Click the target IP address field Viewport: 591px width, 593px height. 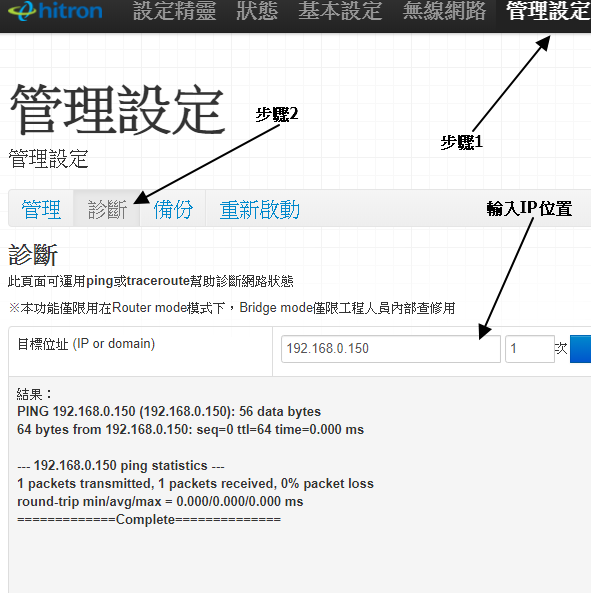pyautogui.click(x=391, y=349)
